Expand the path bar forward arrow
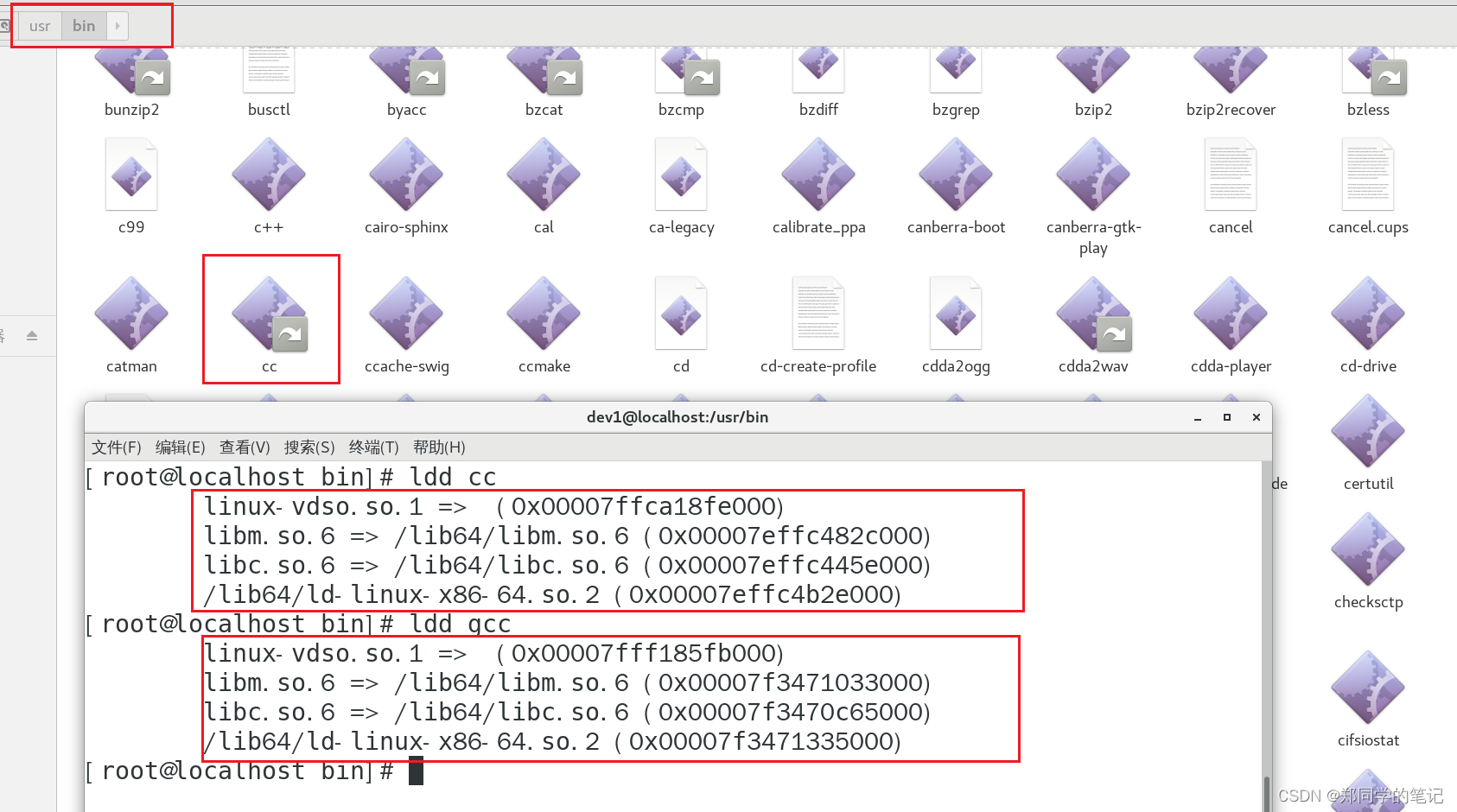1457x812 pixels. pos(118,26)
